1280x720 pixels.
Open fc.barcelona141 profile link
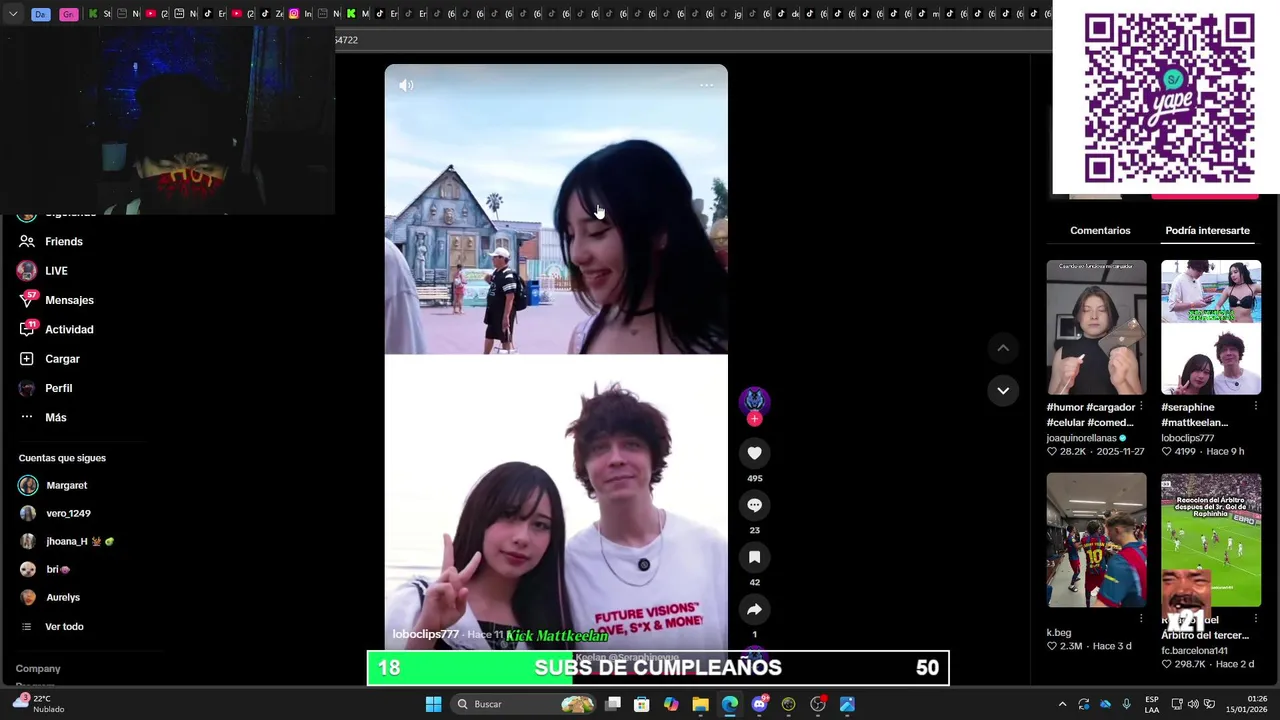pos(1194,651)
